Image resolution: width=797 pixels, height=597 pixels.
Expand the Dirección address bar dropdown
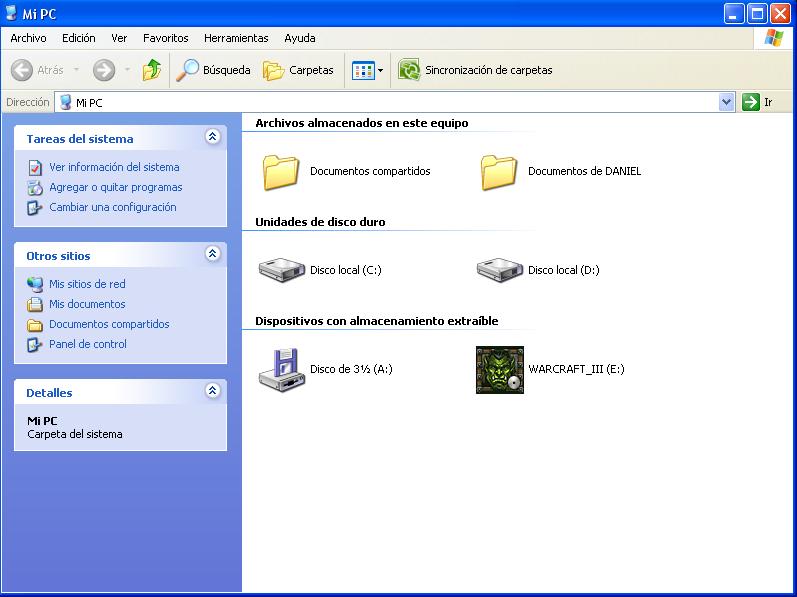click(x=727, y=103)
